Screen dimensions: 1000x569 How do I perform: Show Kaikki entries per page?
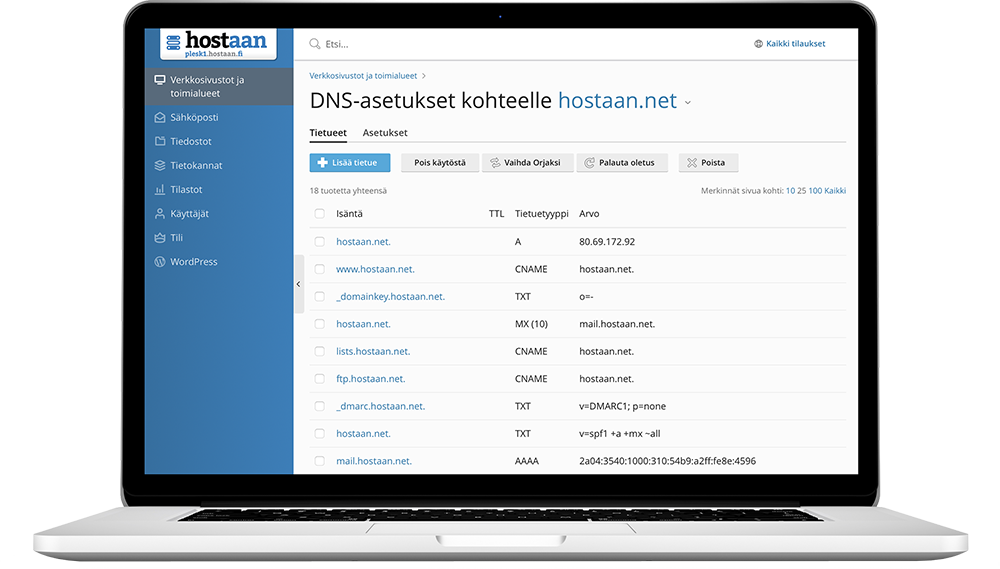835,191
